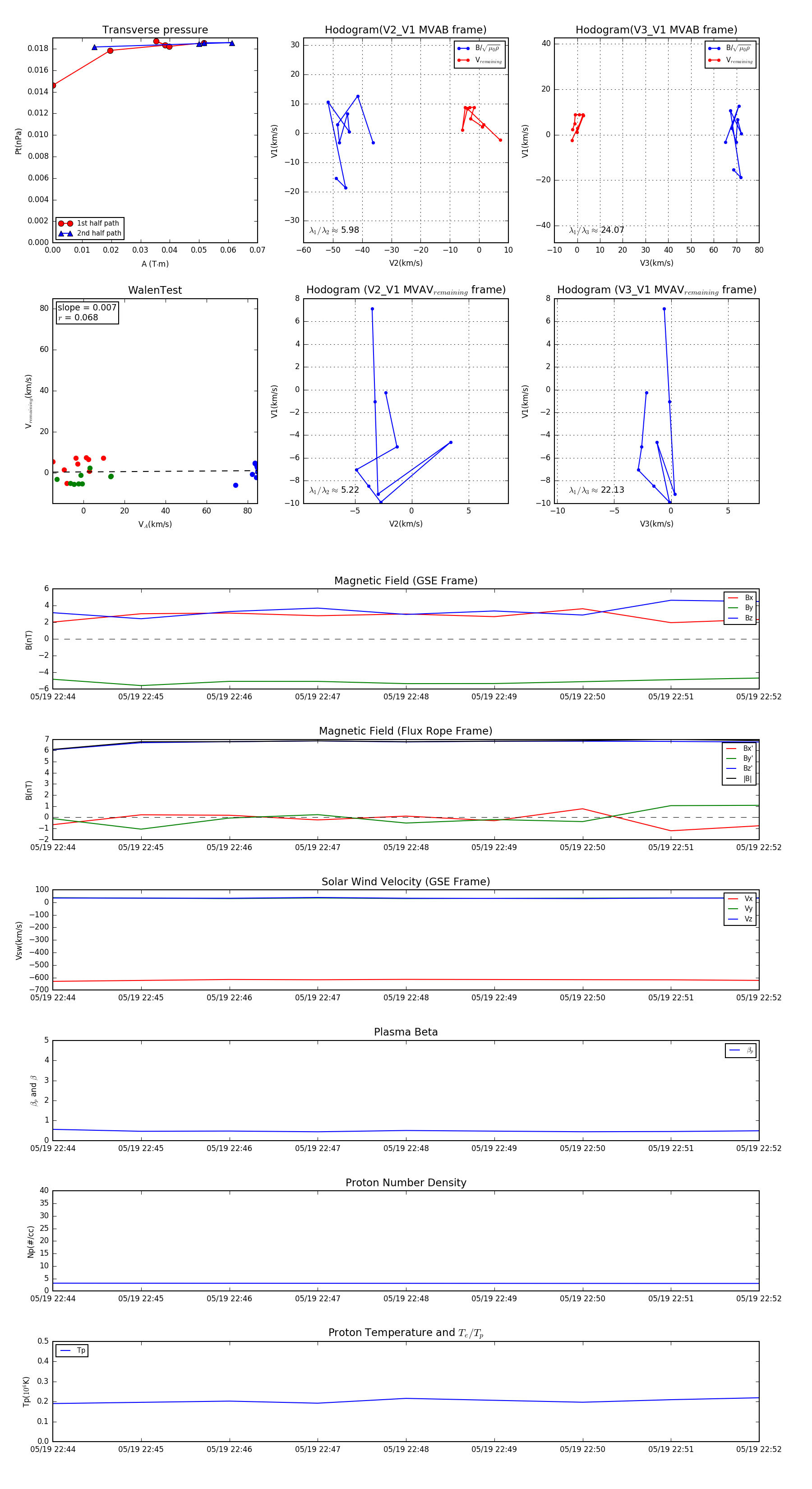Click the "05/19 22:51" tick in Flux Rope Frame plot

pos(670,847)
